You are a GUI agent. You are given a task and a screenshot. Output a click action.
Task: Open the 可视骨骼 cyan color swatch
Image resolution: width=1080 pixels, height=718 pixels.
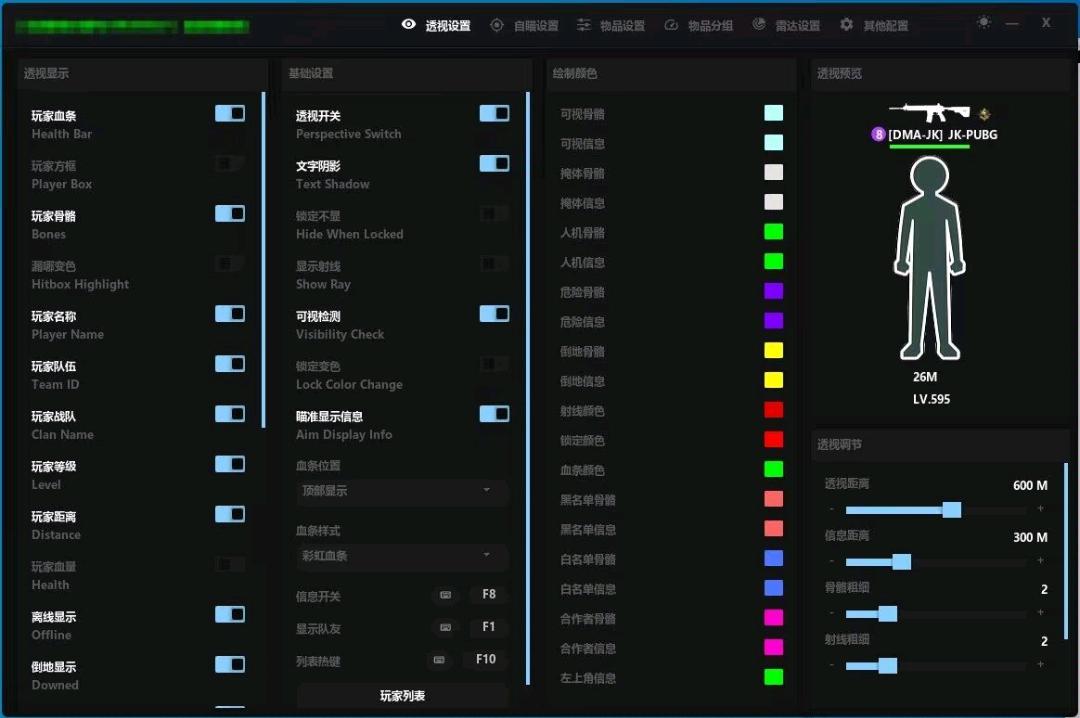coord(773,113)
